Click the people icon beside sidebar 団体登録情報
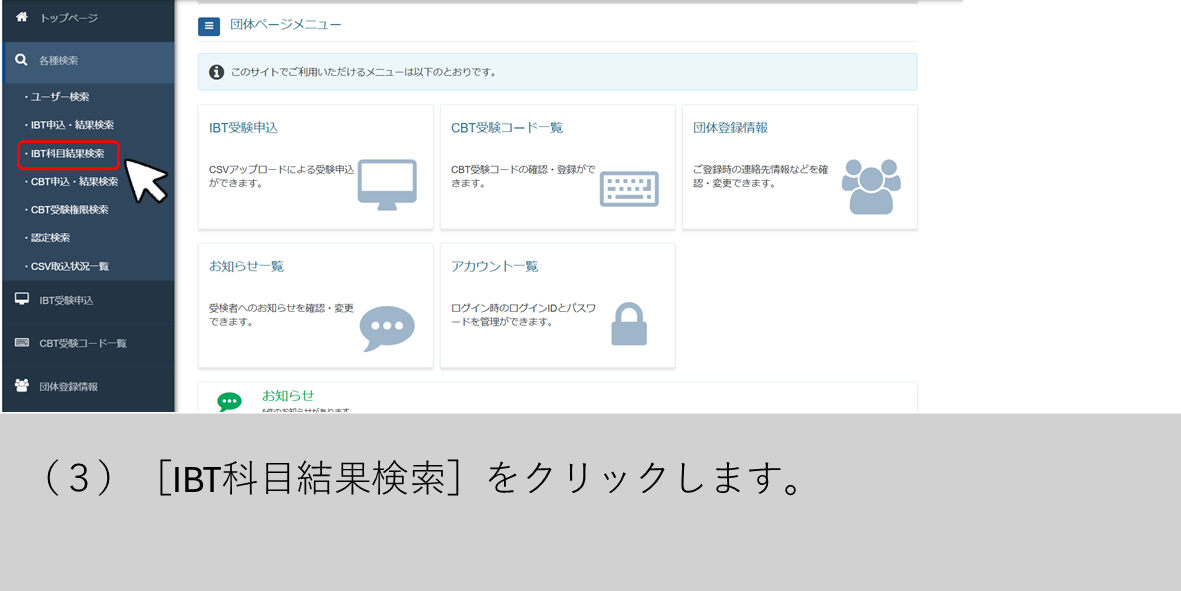Screen dimensions: 1181x591 (22, 385)
